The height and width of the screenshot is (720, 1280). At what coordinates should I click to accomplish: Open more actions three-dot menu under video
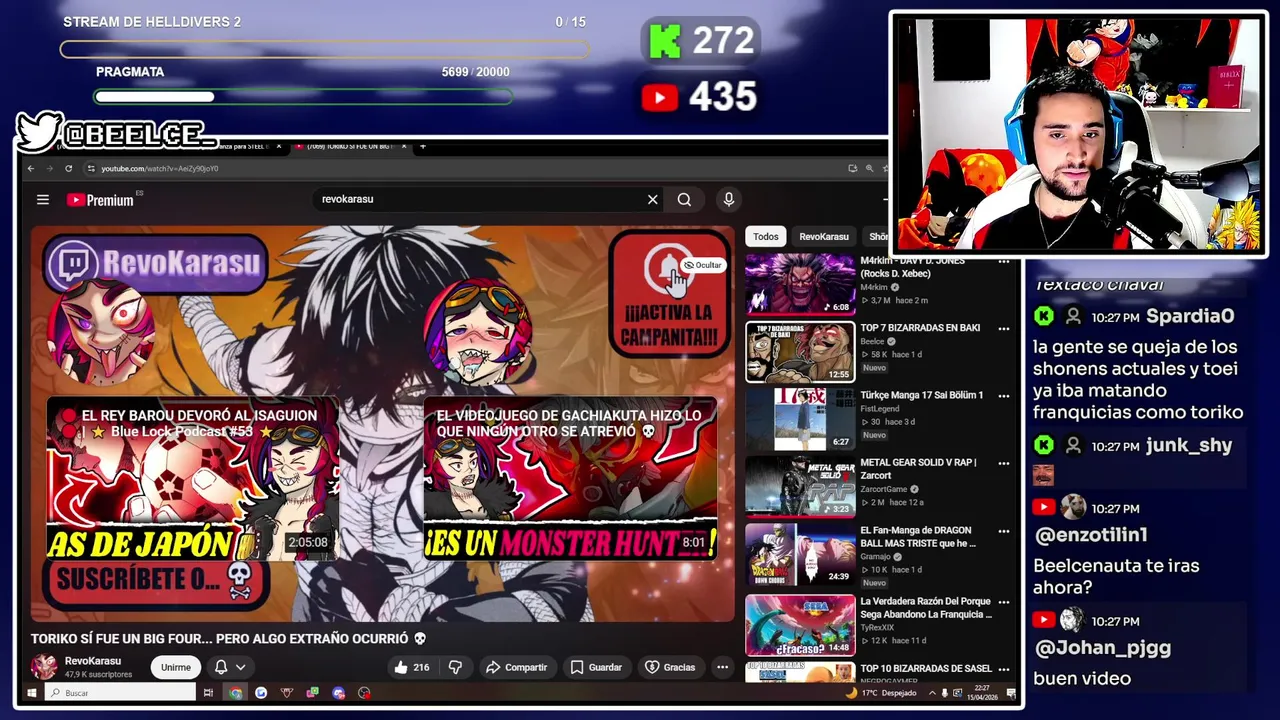click(722, 667)
